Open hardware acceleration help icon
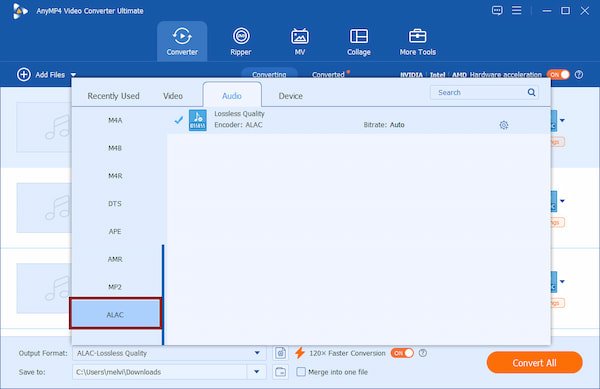Image resolution: width=600 pixels, height=389 pixels. (579, 75)
